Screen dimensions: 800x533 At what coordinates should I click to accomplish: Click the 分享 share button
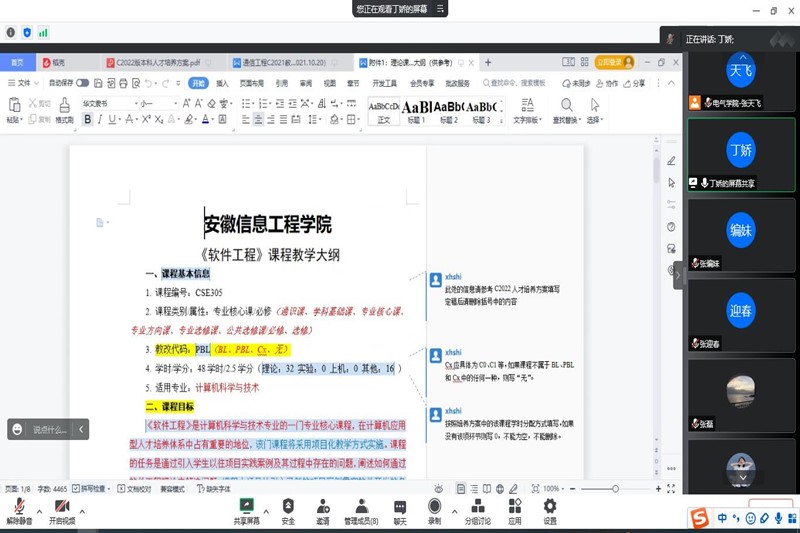(x=634, y=83)
